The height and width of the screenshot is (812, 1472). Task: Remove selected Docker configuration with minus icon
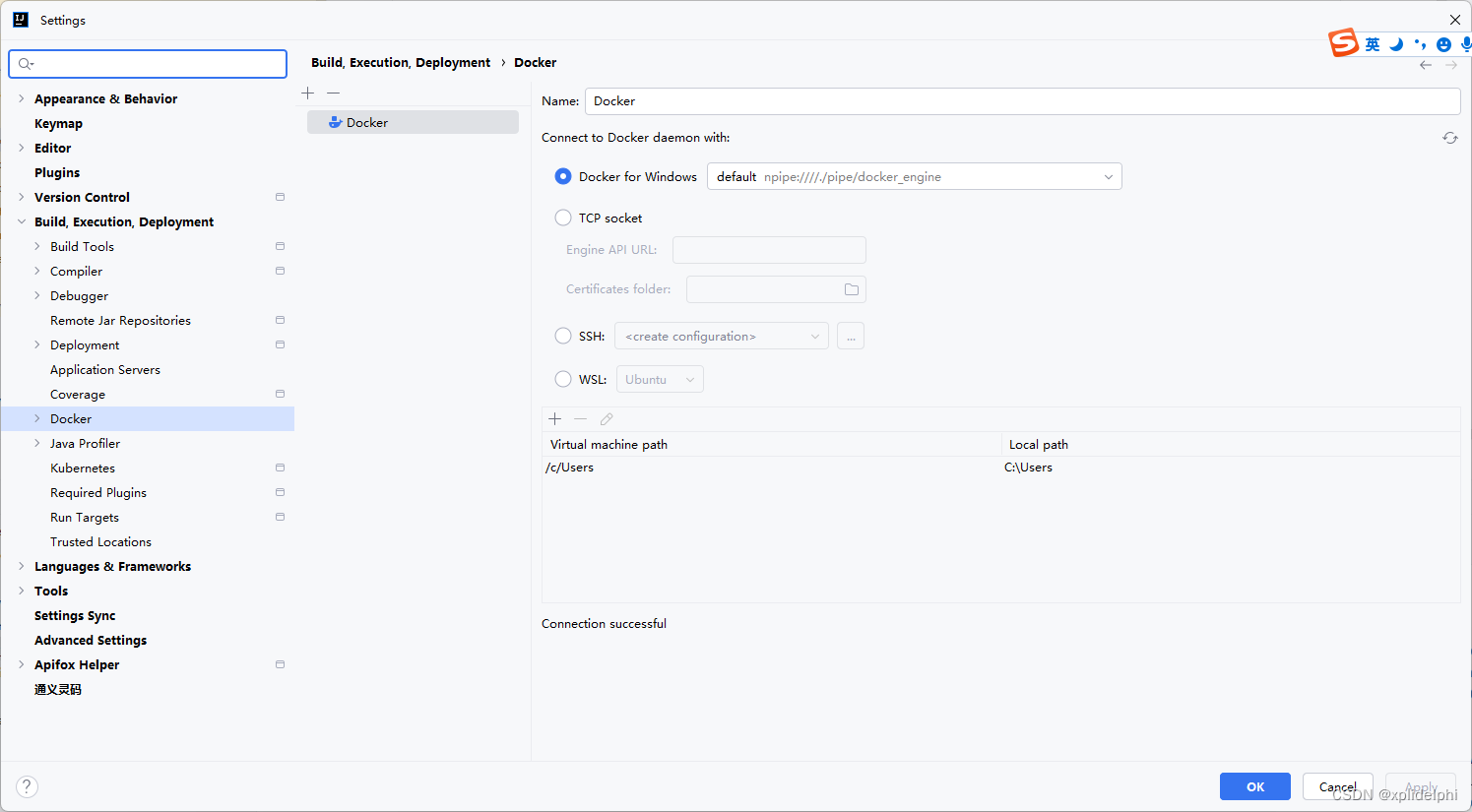pos(334,93)
